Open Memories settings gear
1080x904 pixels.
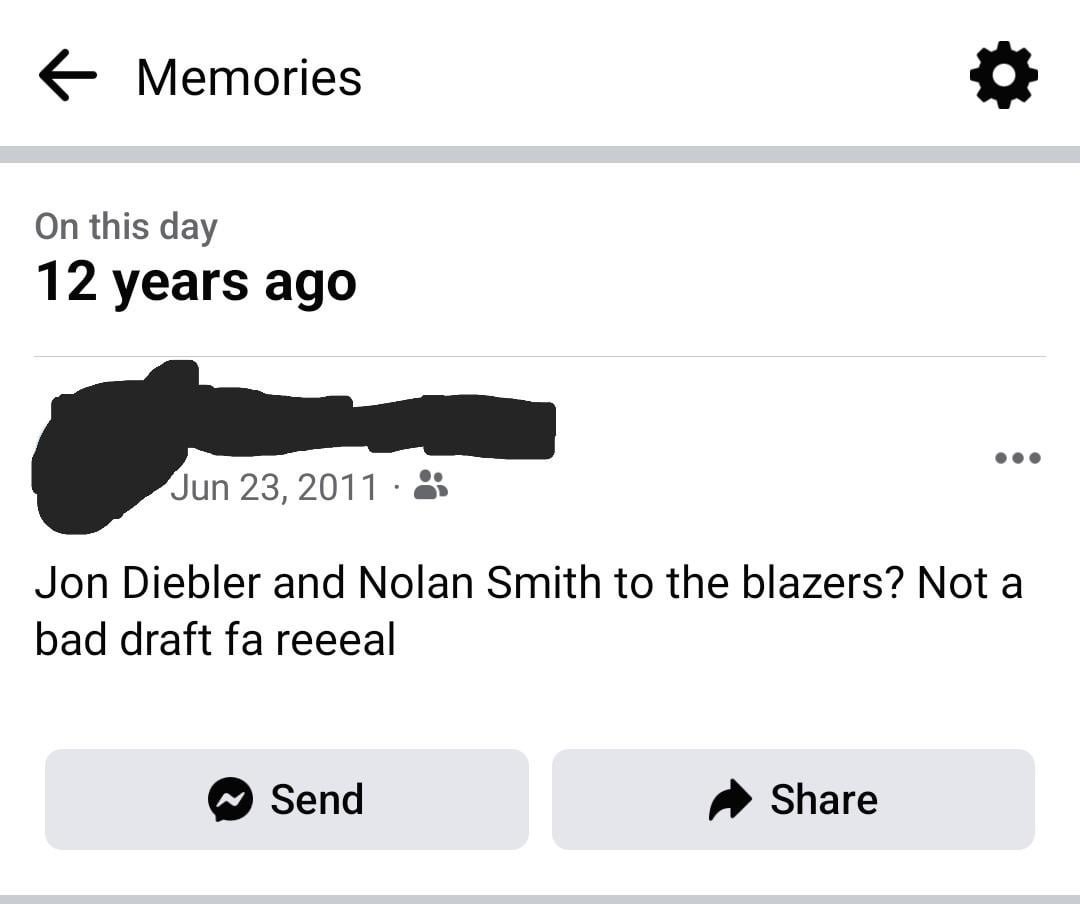coord(1003,76)
